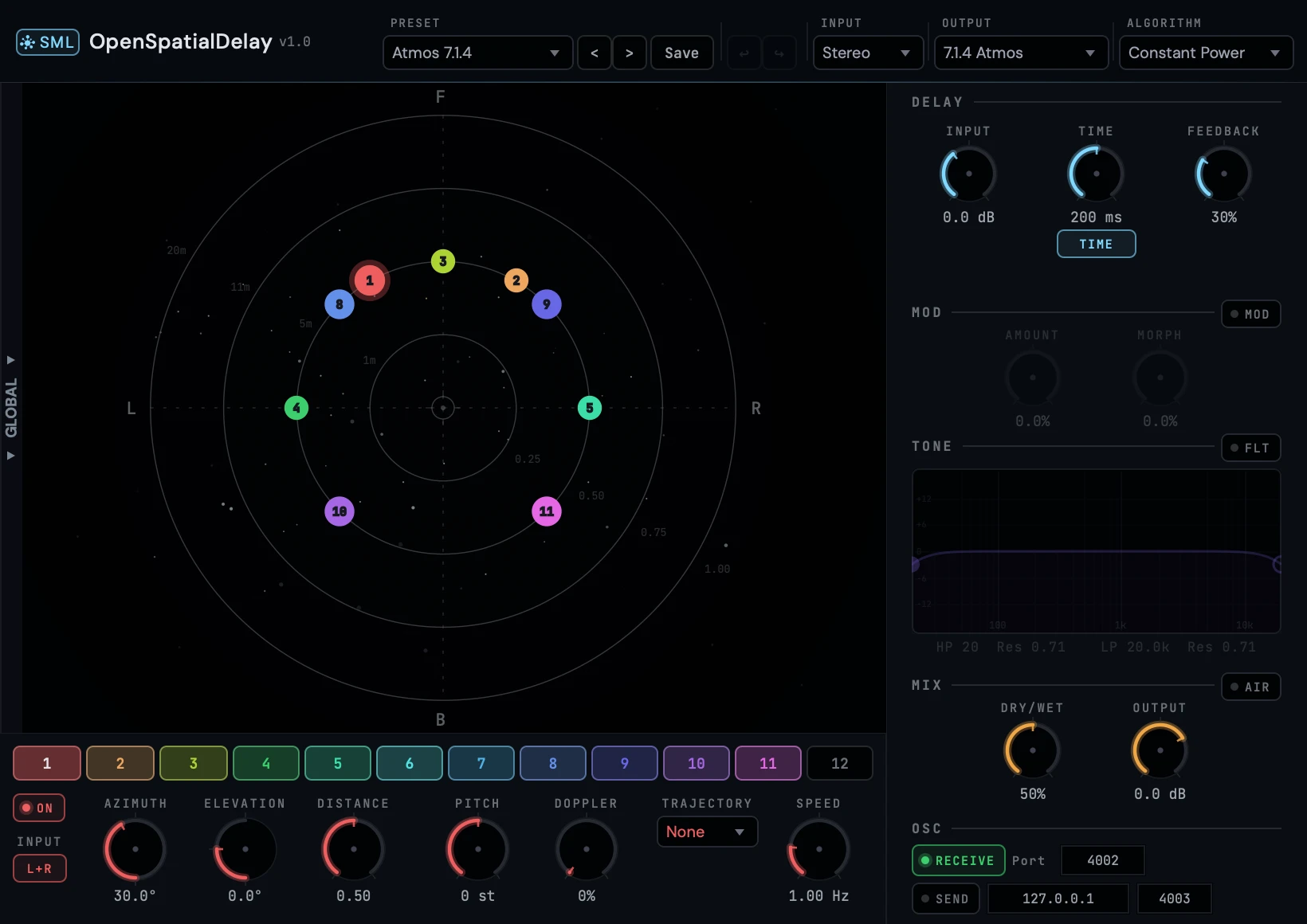
Task: Click the FEEDBACK knob
Action: [1224, 174]
